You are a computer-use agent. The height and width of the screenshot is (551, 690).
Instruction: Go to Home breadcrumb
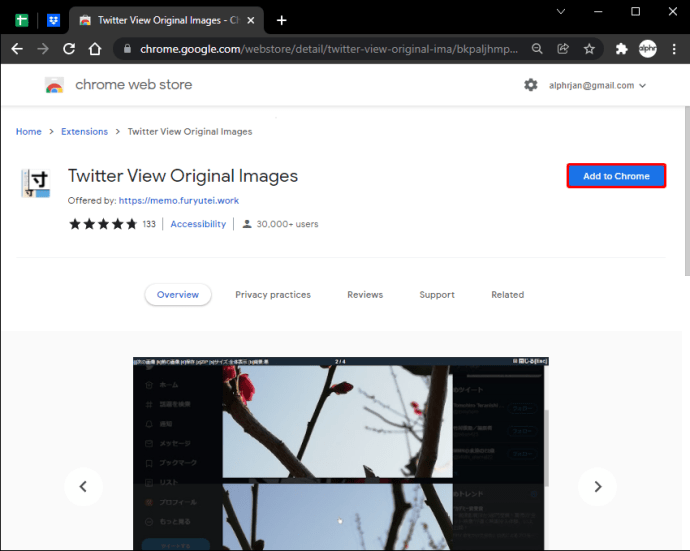29,132
